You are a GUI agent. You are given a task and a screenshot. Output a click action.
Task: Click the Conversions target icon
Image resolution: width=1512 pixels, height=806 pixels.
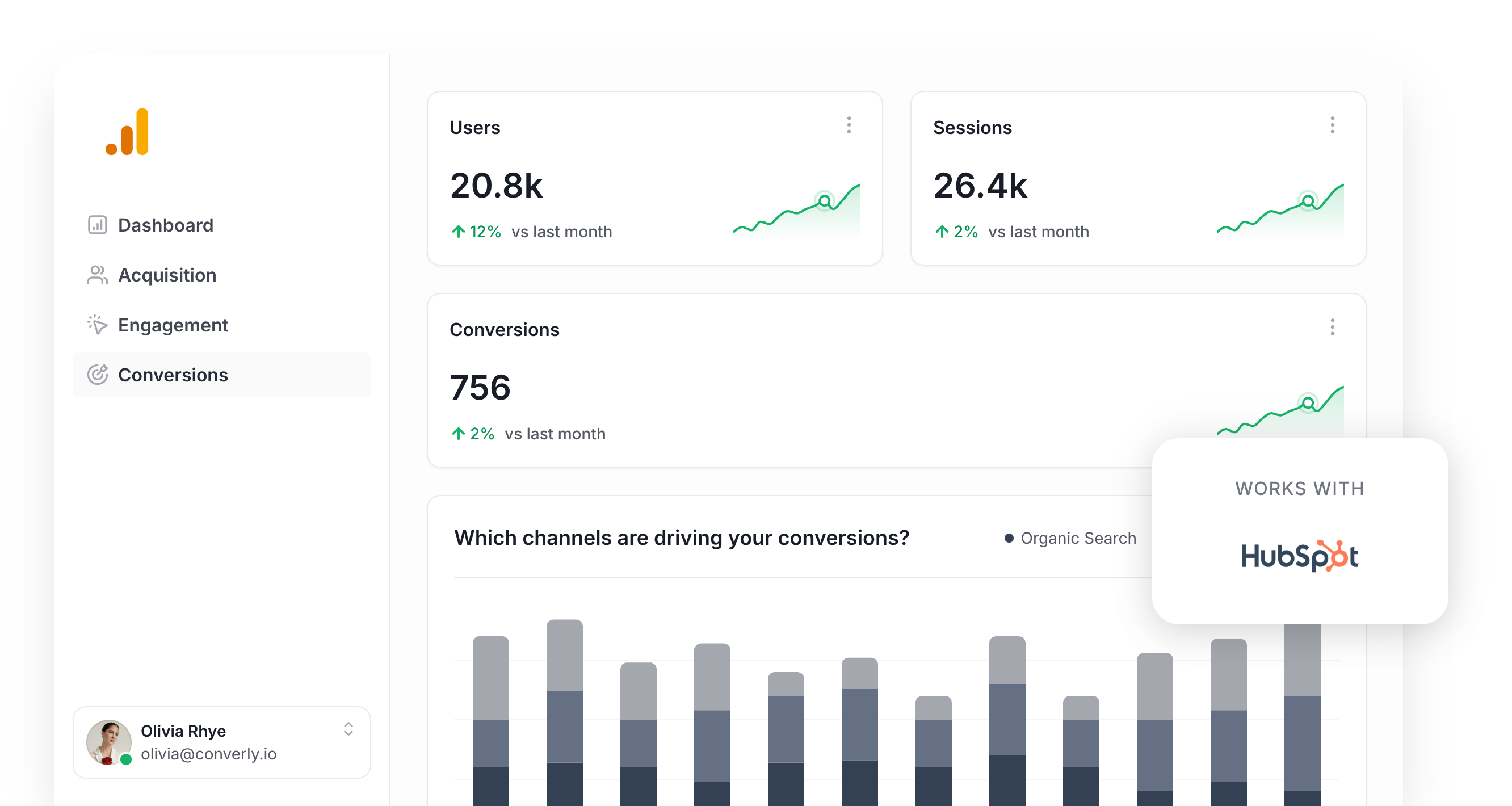click(98, 375)
